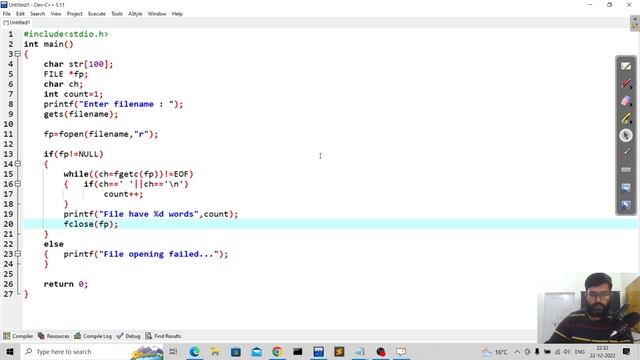Click 'char str[100];' declaration

pos(78,64)
